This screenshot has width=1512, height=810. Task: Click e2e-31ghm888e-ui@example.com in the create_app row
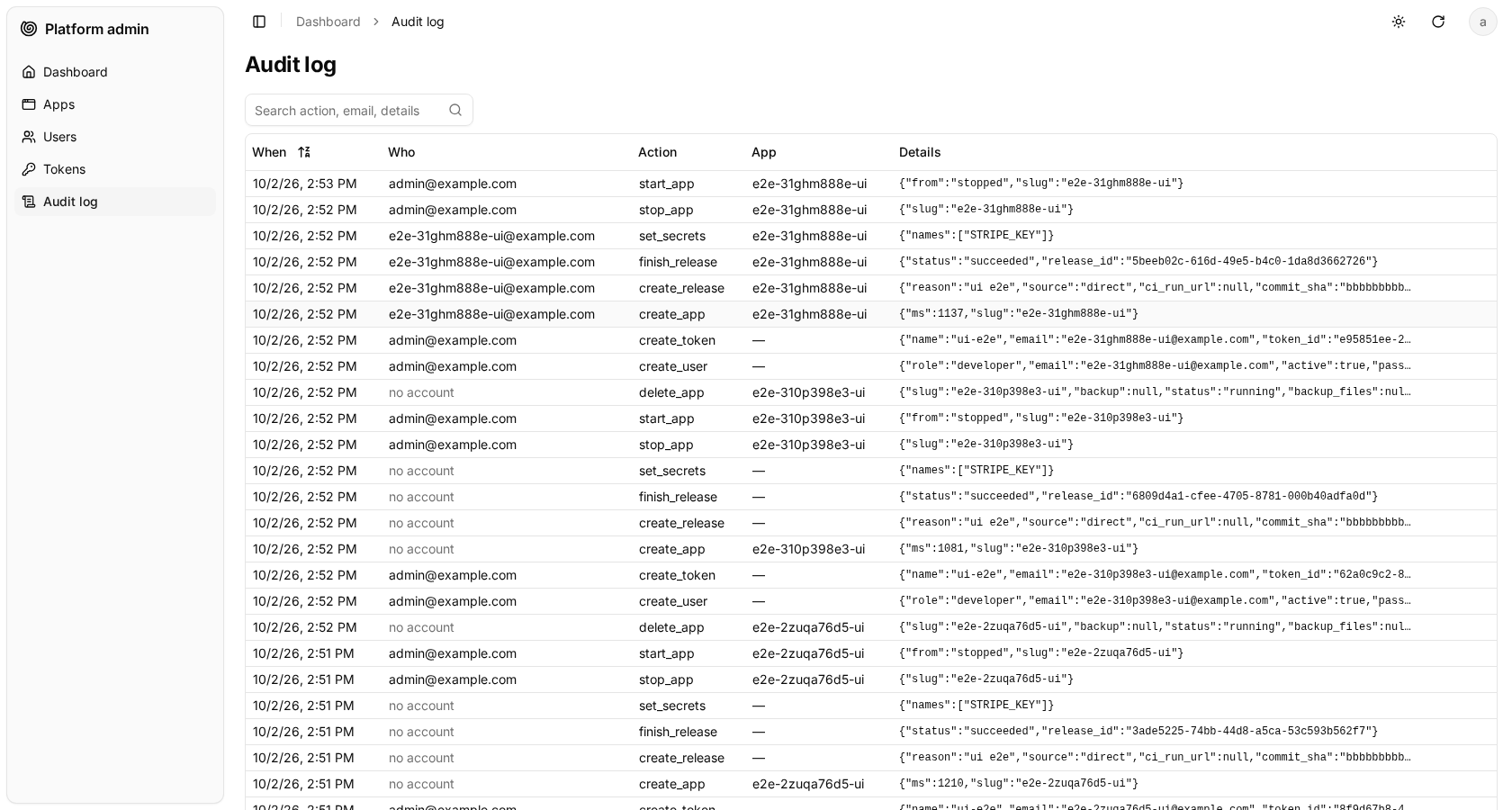pos(491,314)
